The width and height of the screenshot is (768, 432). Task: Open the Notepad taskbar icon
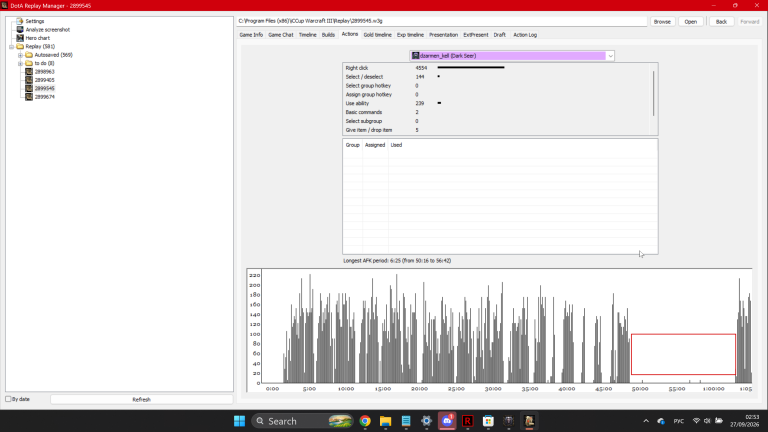[x=406, y=421]
